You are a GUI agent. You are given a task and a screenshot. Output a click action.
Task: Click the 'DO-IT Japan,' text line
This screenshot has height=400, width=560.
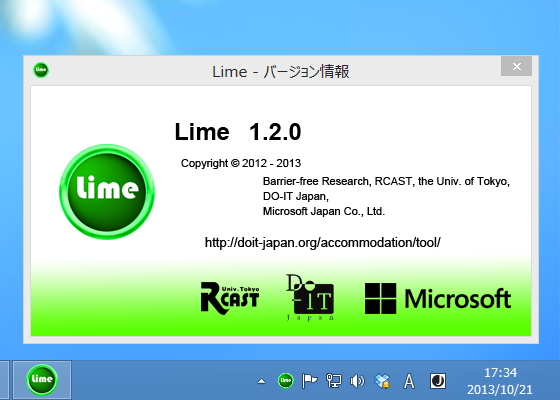[296, 196]
